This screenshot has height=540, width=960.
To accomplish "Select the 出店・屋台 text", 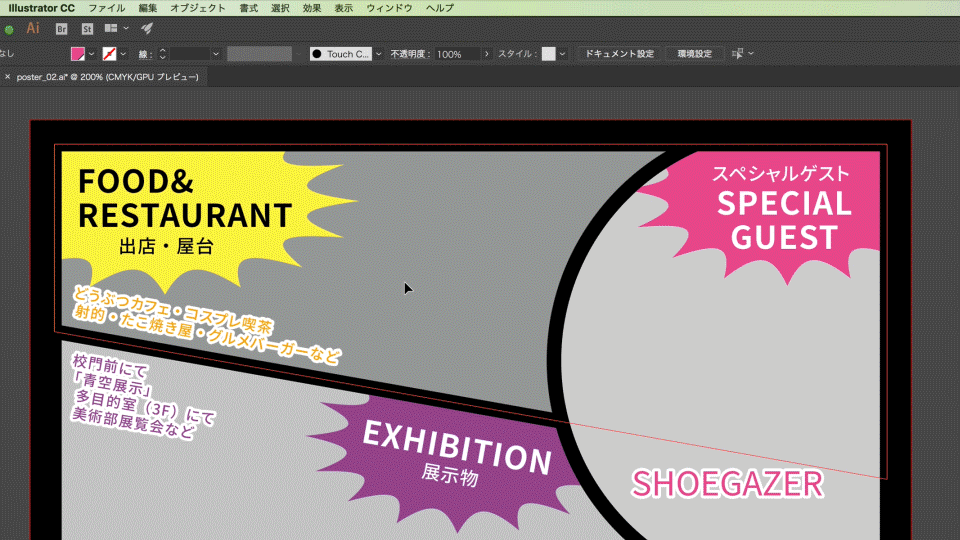I will tap(166, 247).
